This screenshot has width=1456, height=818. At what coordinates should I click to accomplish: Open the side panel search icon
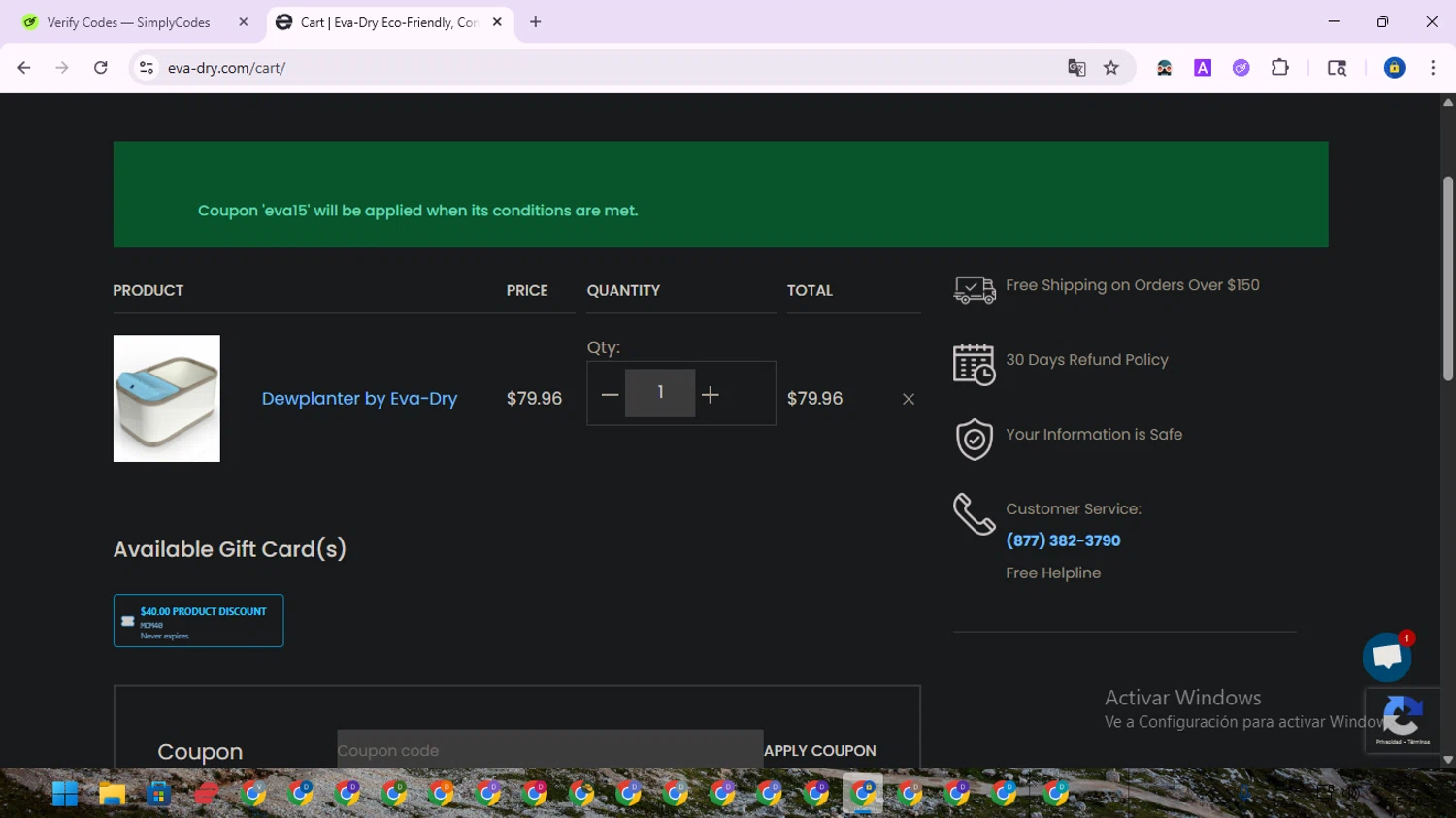1337,68
